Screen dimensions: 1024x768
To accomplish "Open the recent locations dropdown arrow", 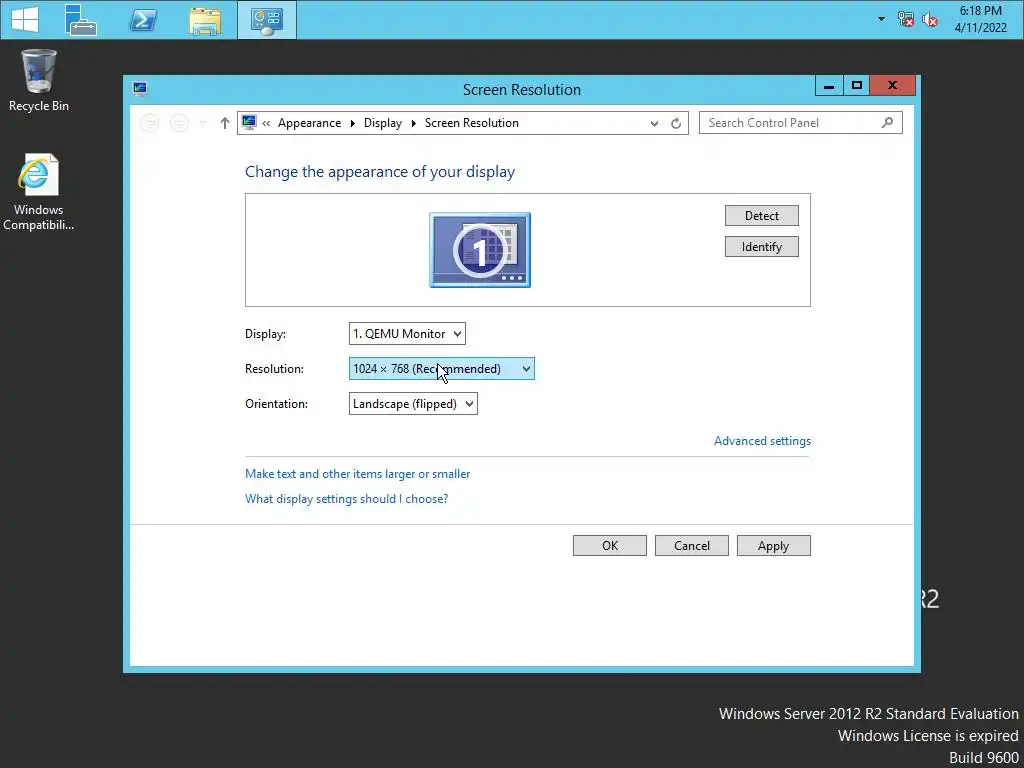I will (202, 123).
